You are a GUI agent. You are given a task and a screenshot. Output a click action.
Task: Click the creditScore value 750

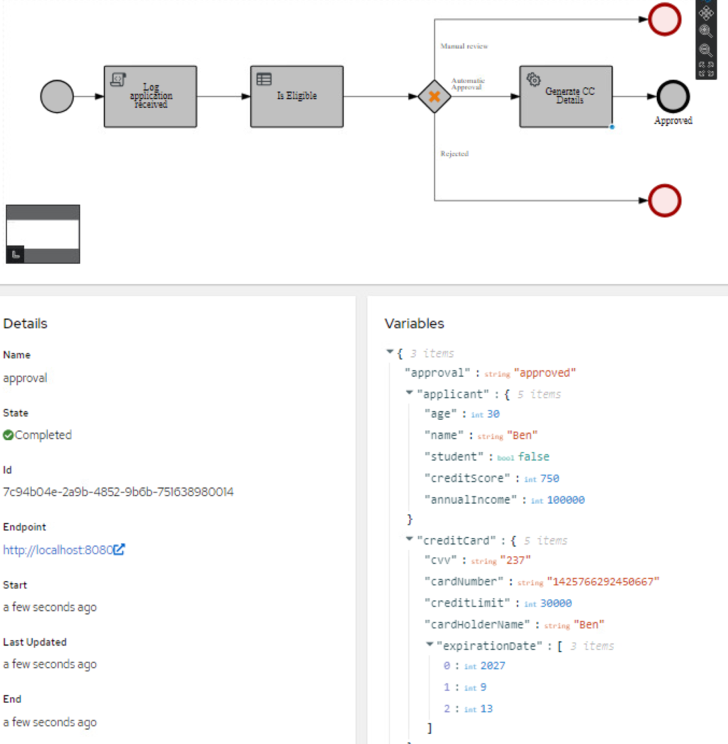[550, 478]
